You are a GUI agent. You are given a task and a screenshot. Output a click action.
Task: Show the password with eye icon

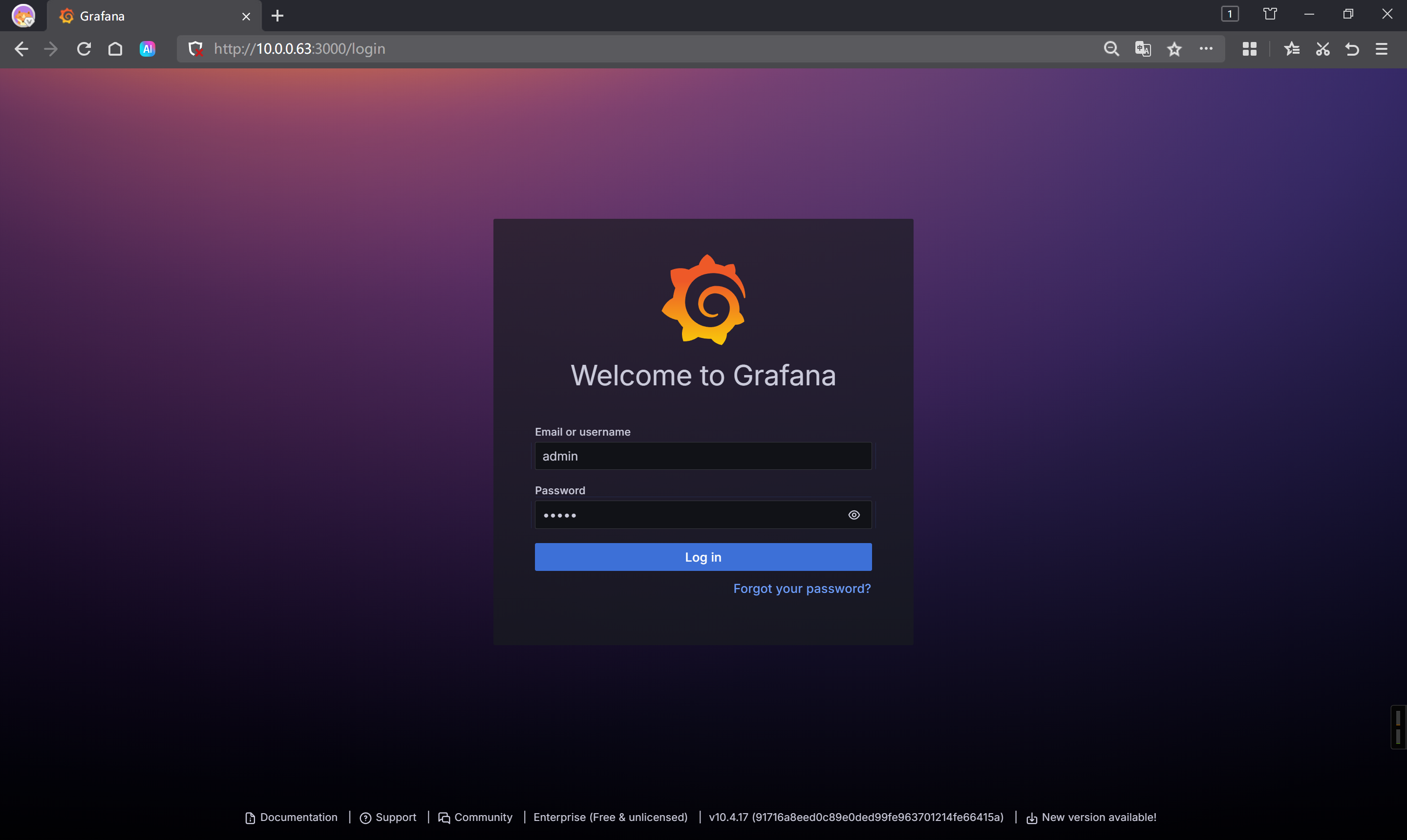(x=854, y=515)
